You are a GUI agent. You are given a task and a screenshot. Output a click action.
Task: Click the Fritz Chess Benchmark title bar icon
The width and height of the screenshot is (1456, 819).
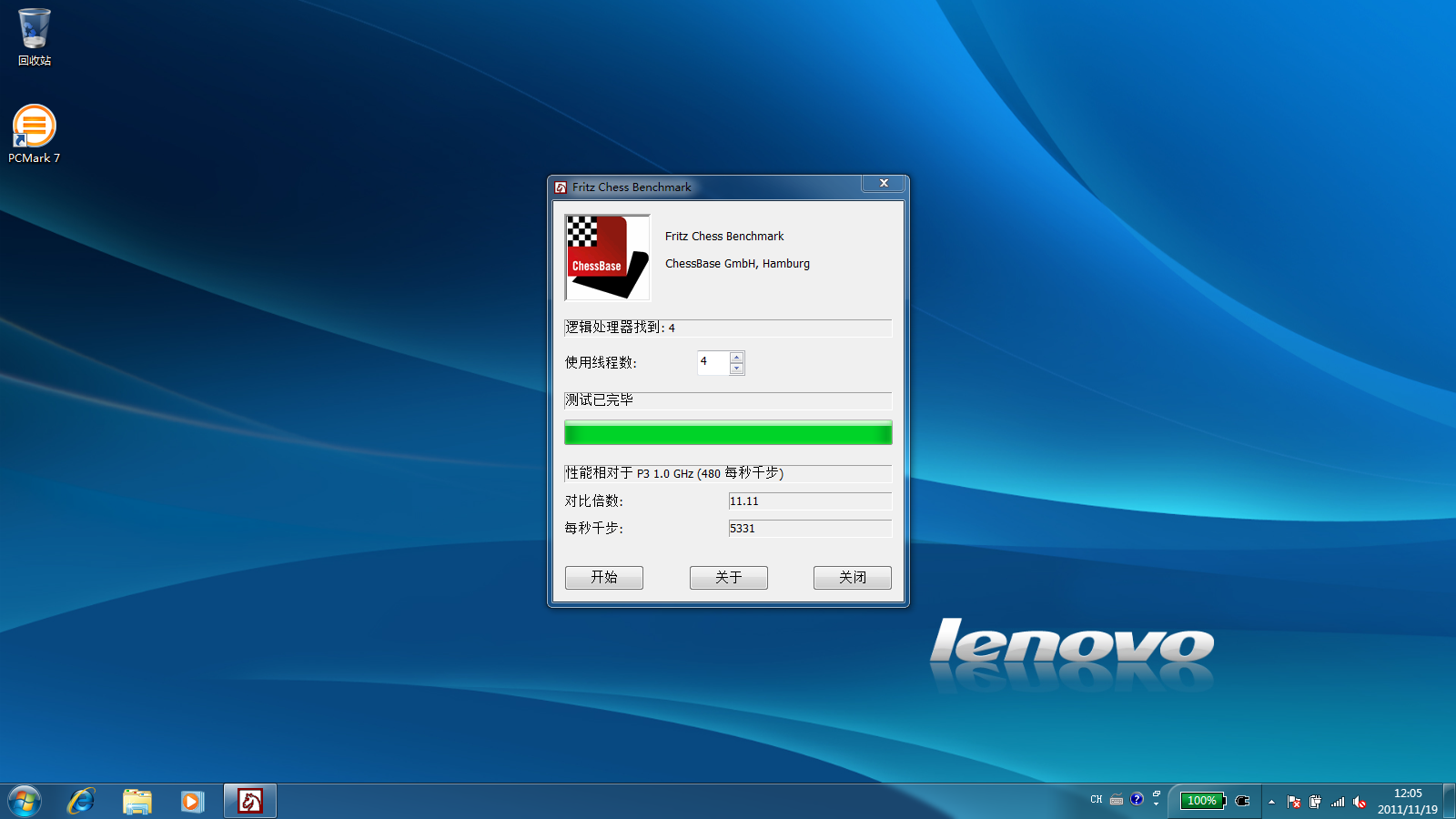[561, 187]
